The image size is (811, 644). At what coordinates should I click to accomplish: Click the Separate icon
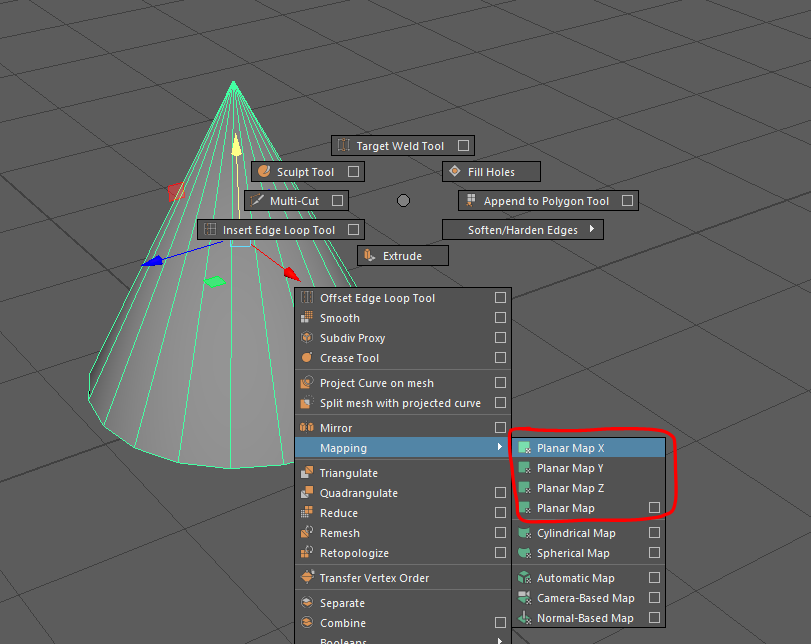[307, 602]
